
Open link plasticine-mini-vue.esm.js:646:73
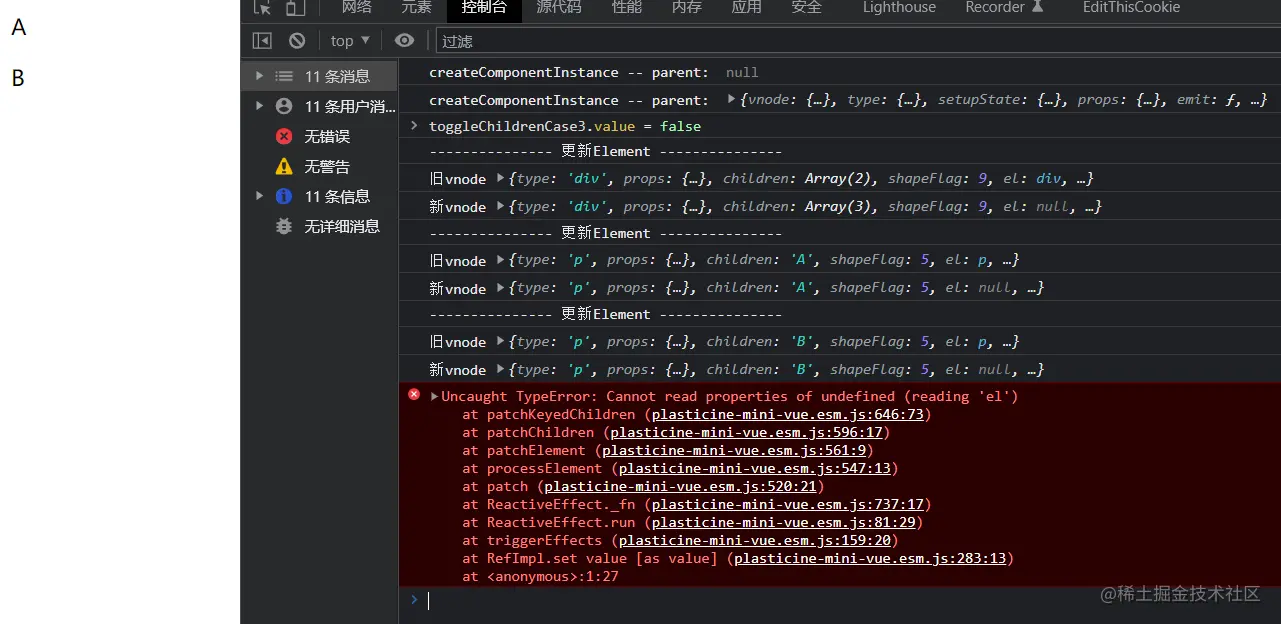point(788,414)
